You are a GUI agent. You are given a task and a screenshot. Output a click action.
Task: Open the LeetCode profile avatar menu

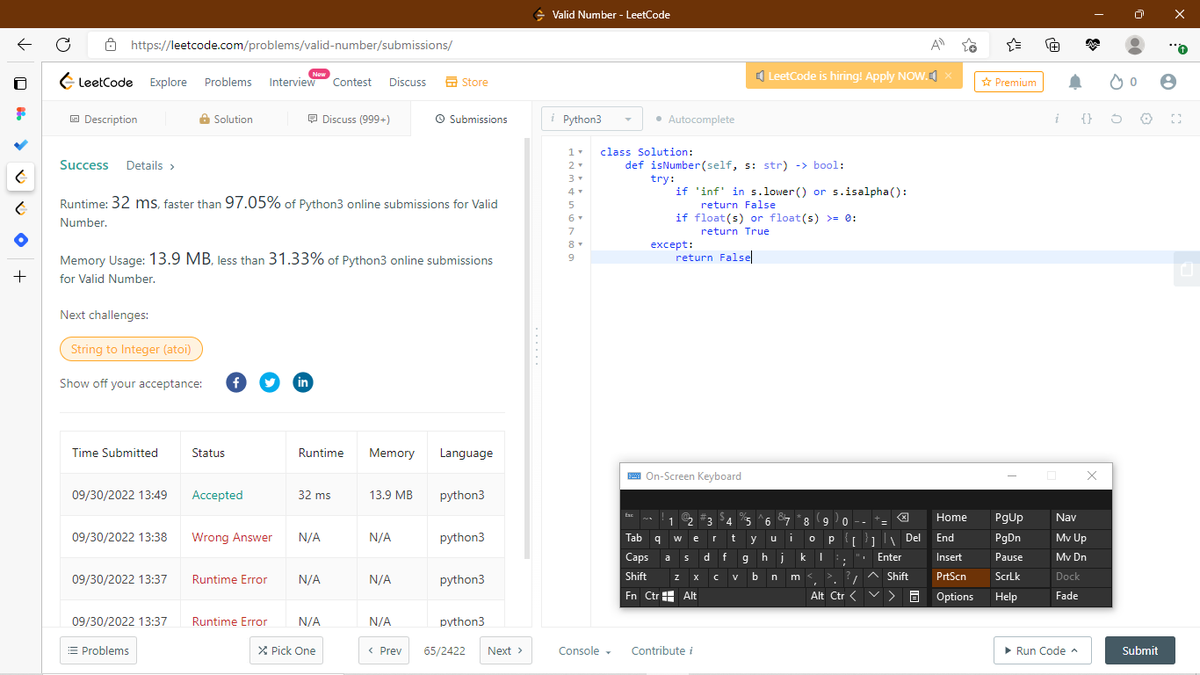click(1167, 82)
